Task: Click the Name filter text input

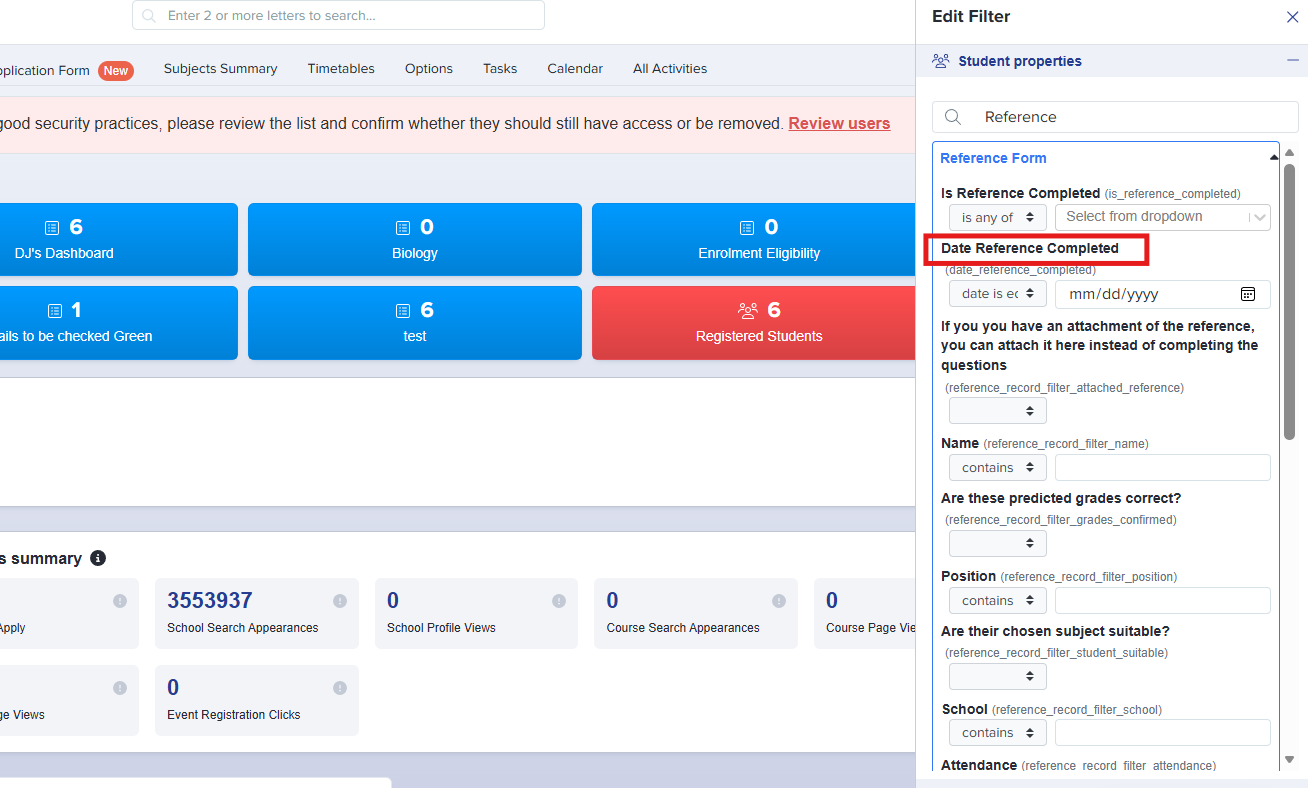Action: click(1162, 467)
